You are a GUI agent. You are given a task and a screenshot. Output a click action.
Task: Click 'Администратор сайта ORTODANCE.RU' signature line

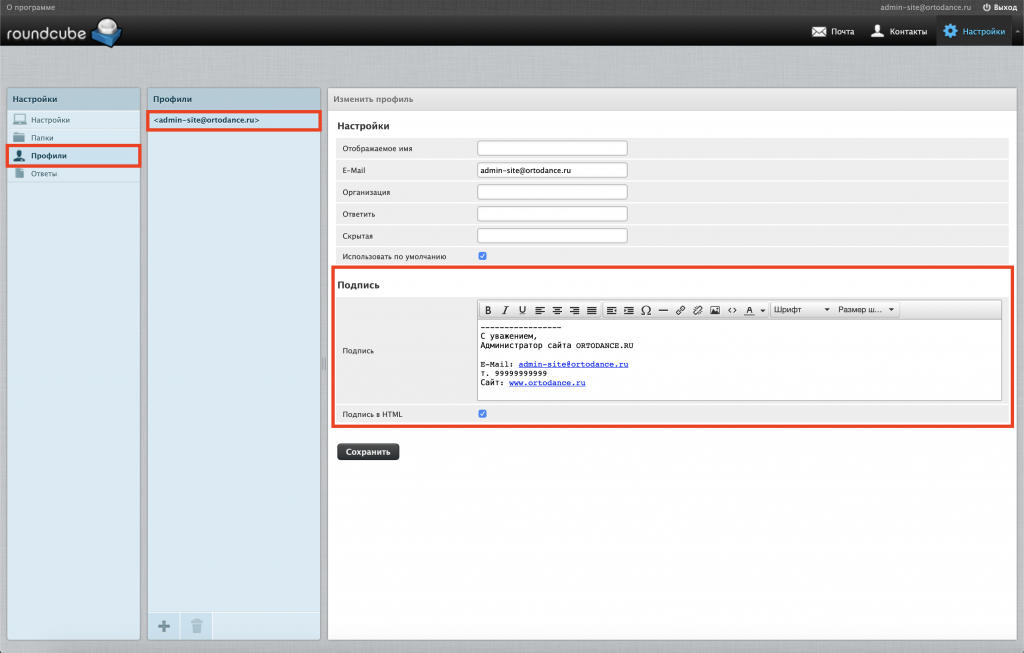click(x=557, y=345)
